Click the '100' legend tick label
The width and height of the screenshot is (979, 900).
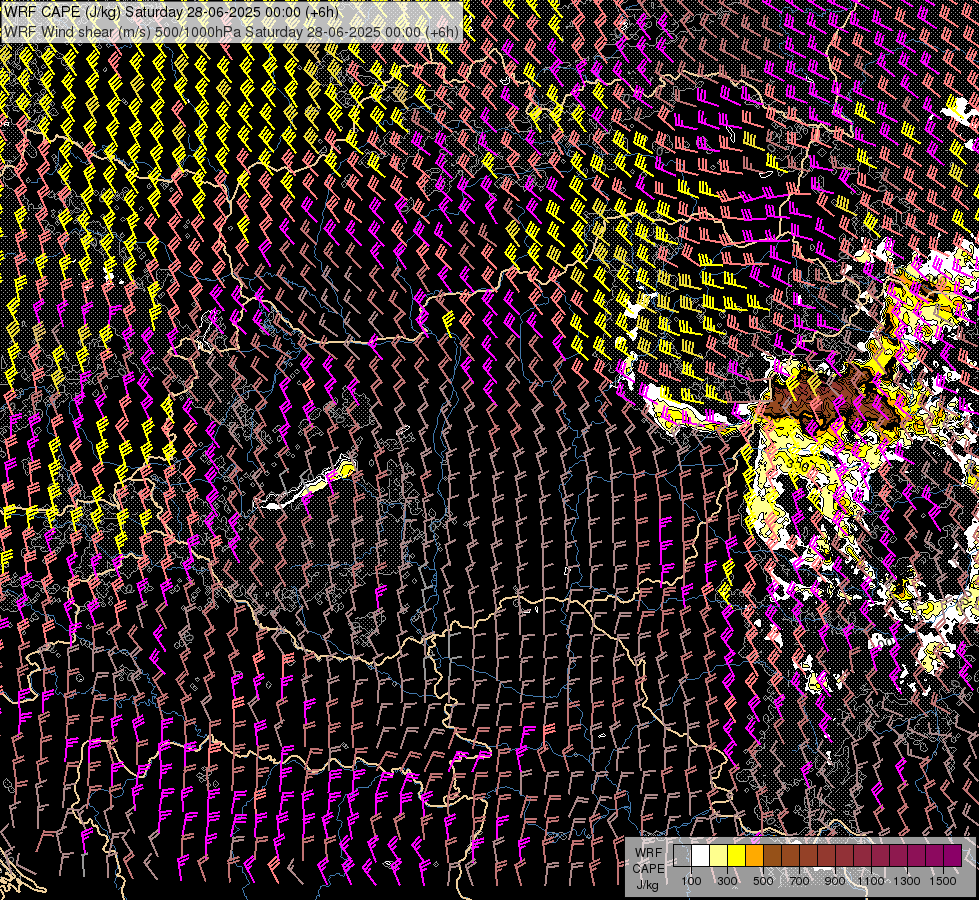[x=691, y=881]
